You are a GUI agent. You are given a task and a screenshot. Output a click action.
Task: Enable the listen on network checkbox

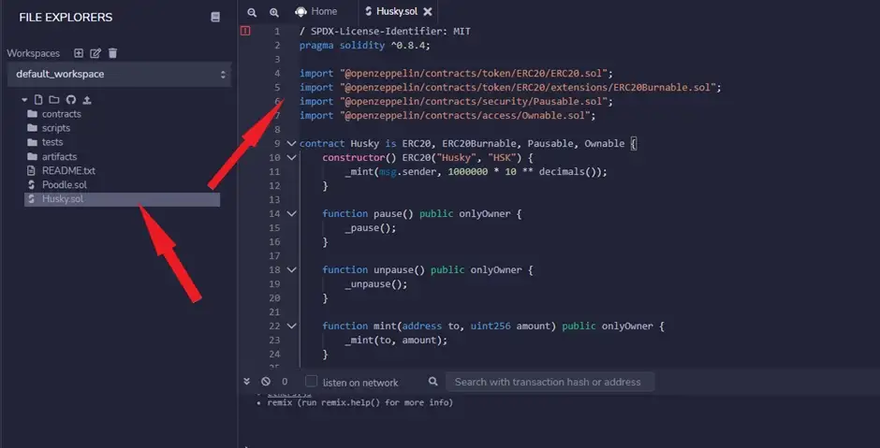(x=311, y=382)
